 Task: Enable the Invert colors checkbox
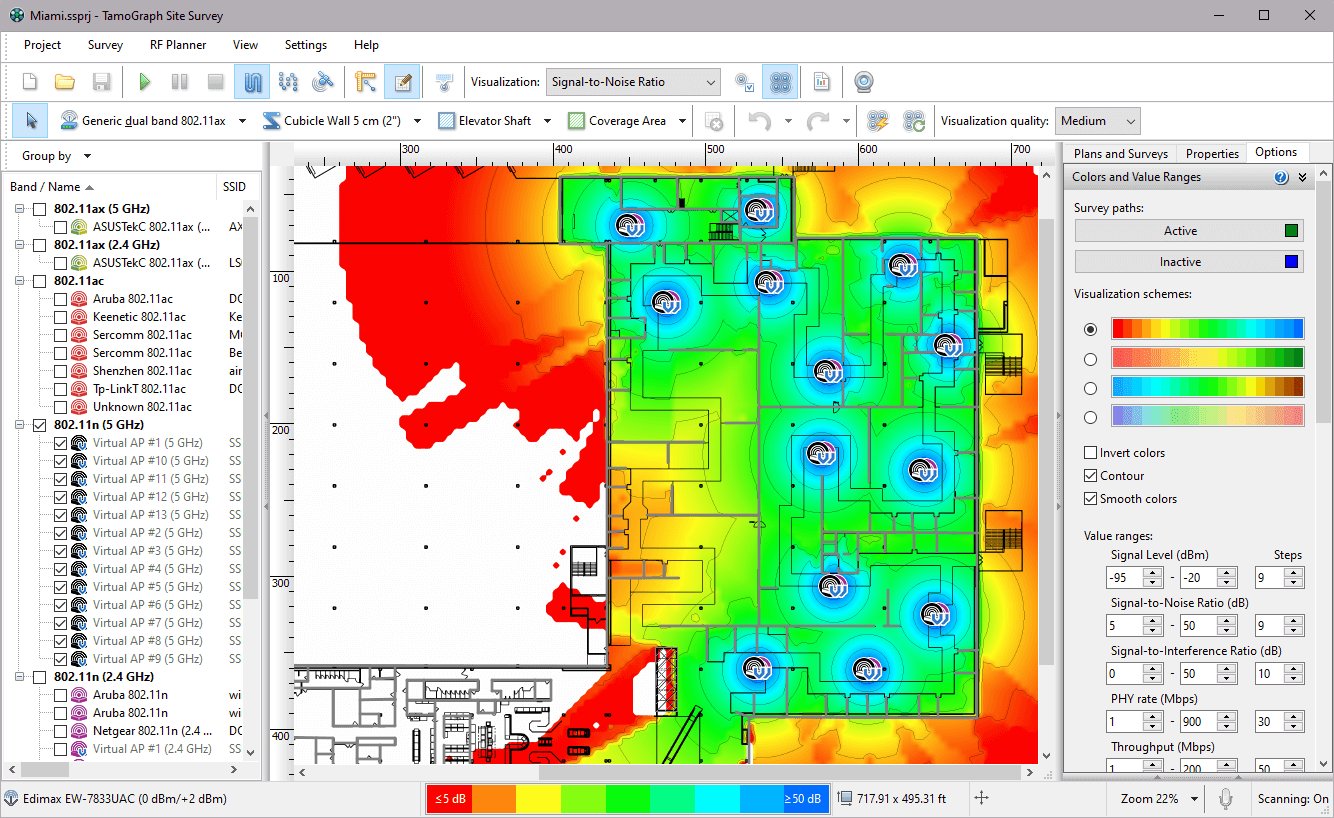(x=1090, y=452)
